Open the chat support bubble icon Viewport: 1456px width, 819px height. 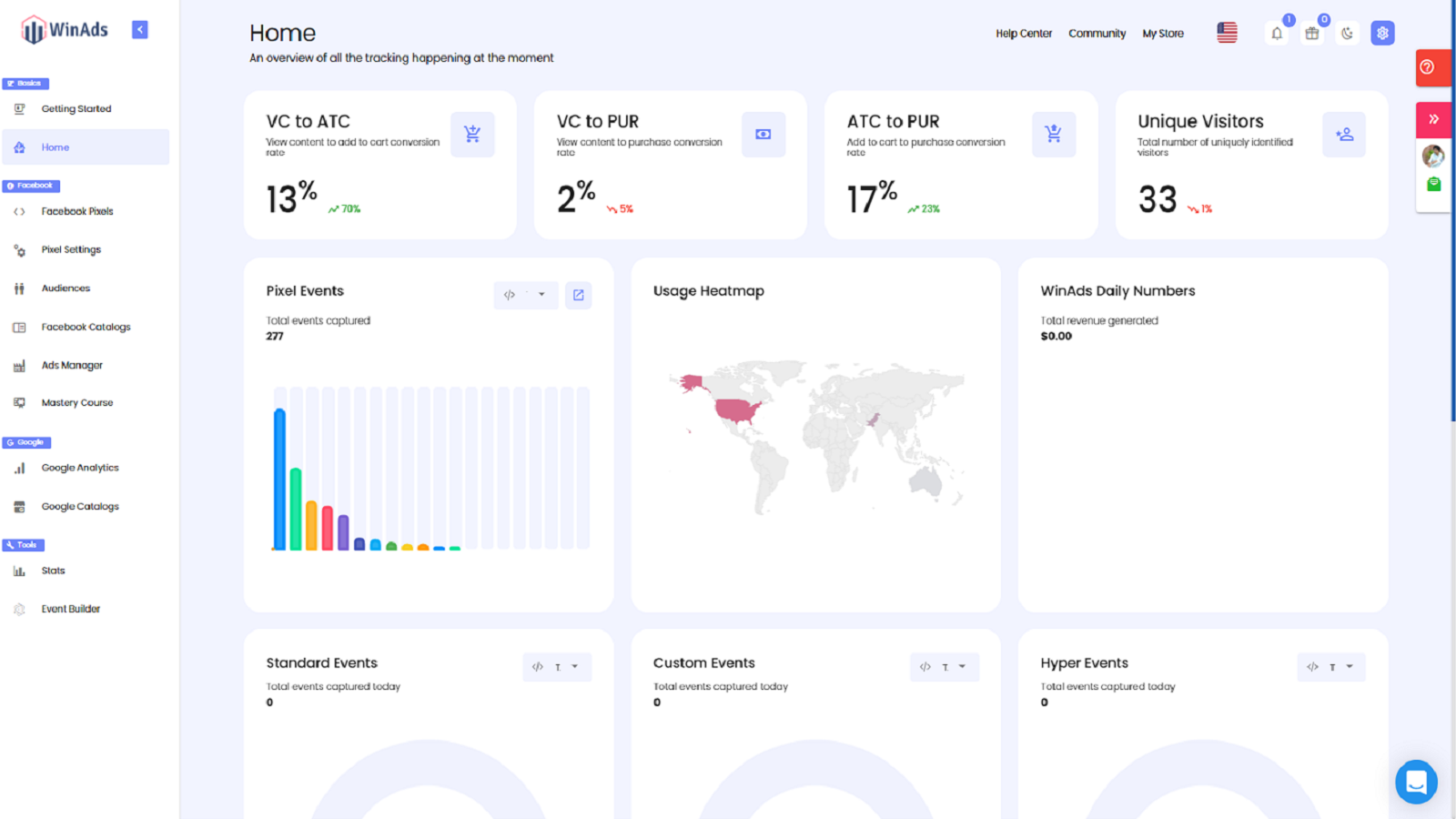(1416, 782)
